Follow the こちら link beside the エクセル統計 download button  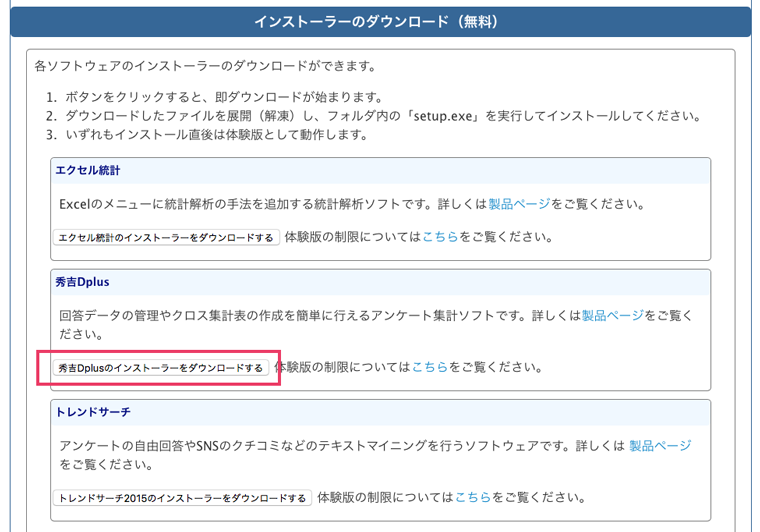coord(441,237)
